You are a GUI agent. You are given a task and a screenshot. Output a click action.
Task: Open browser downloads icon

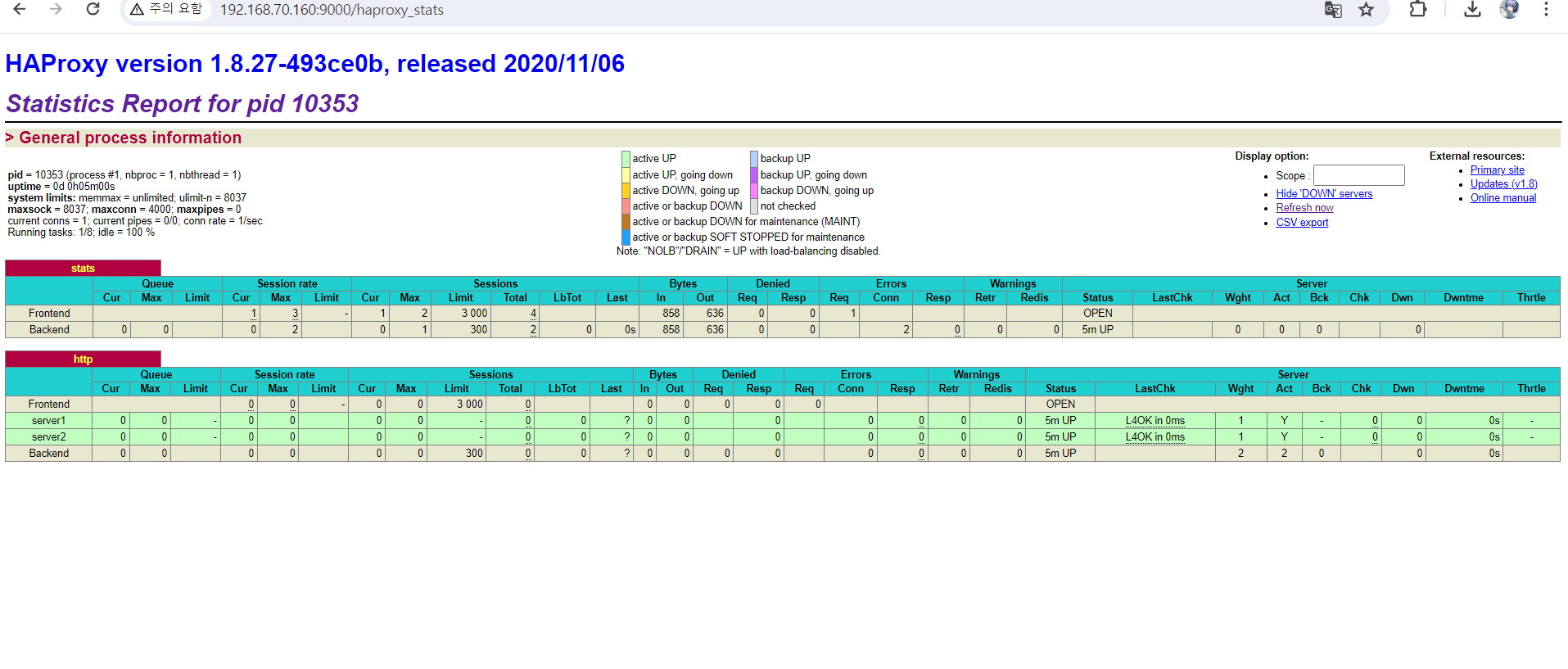pyautogui.click(x=1472, y=10)
